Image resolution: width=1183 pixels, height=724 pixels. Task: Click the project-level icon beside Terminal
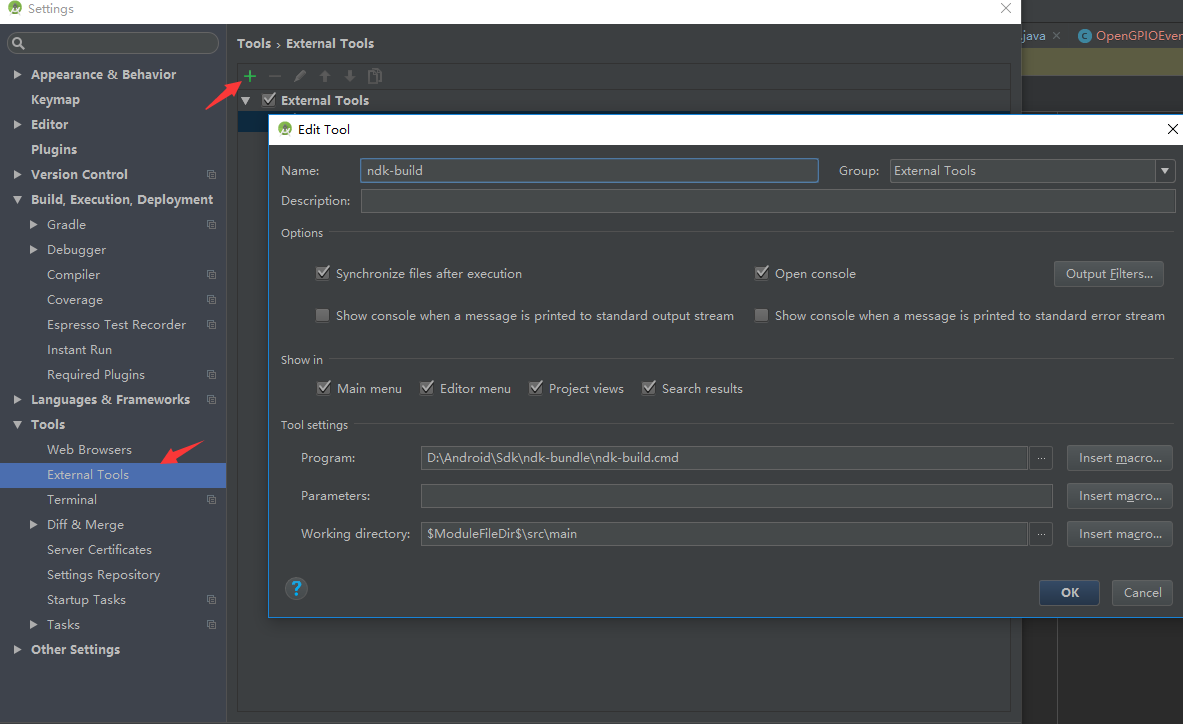[x=211, y=500]
